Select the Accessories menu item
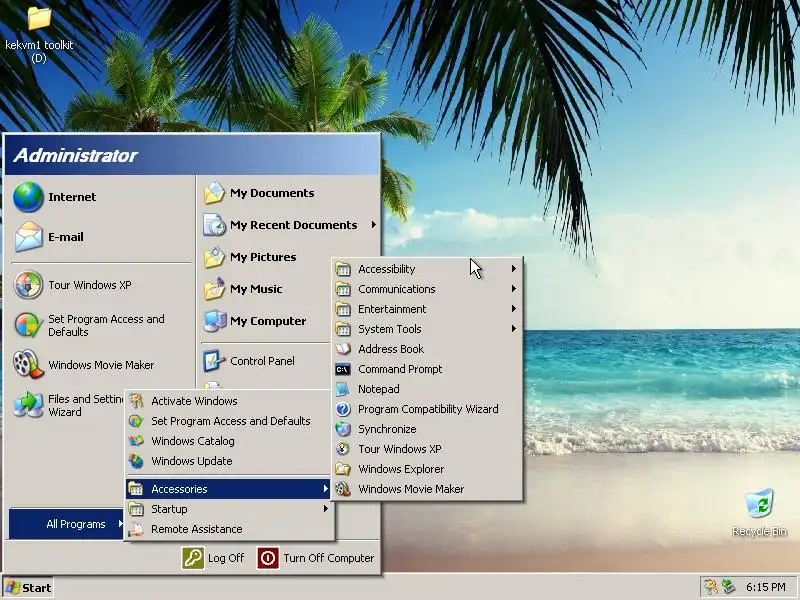The width and height of the screenshot is (800, 600). (229, 489)
